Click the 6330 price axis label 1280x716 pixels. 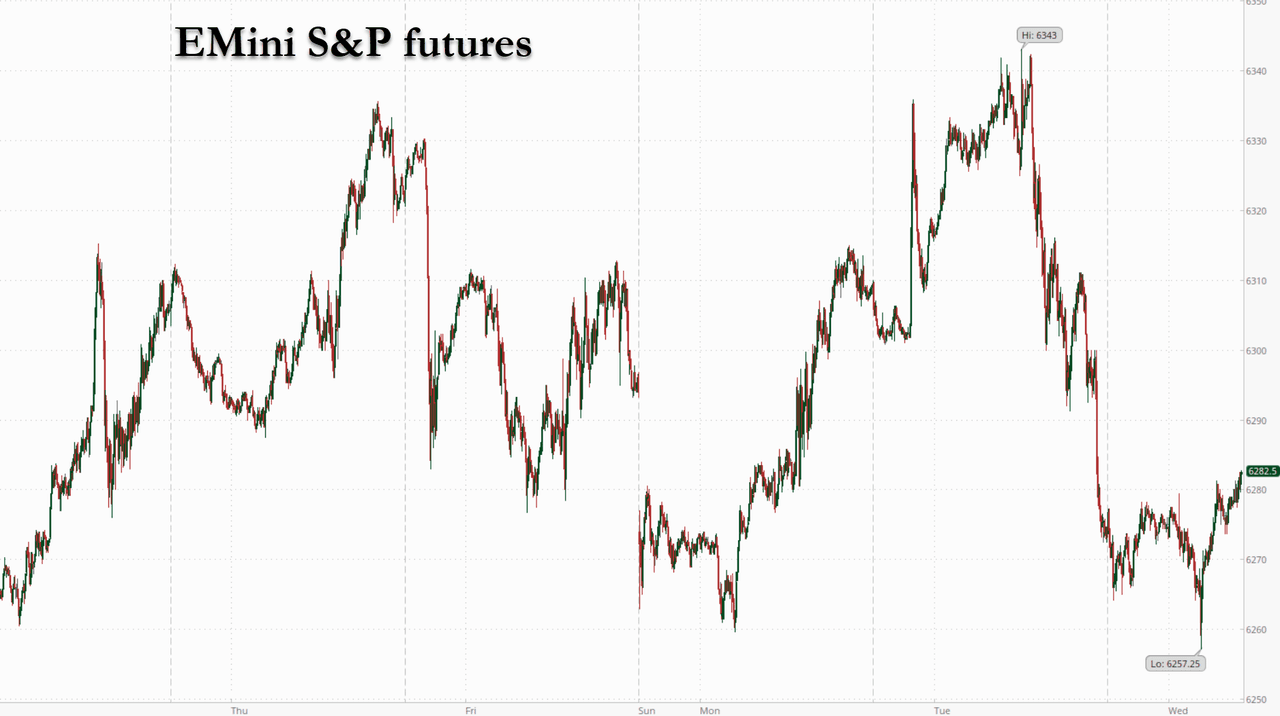(x=1257, y=141)
